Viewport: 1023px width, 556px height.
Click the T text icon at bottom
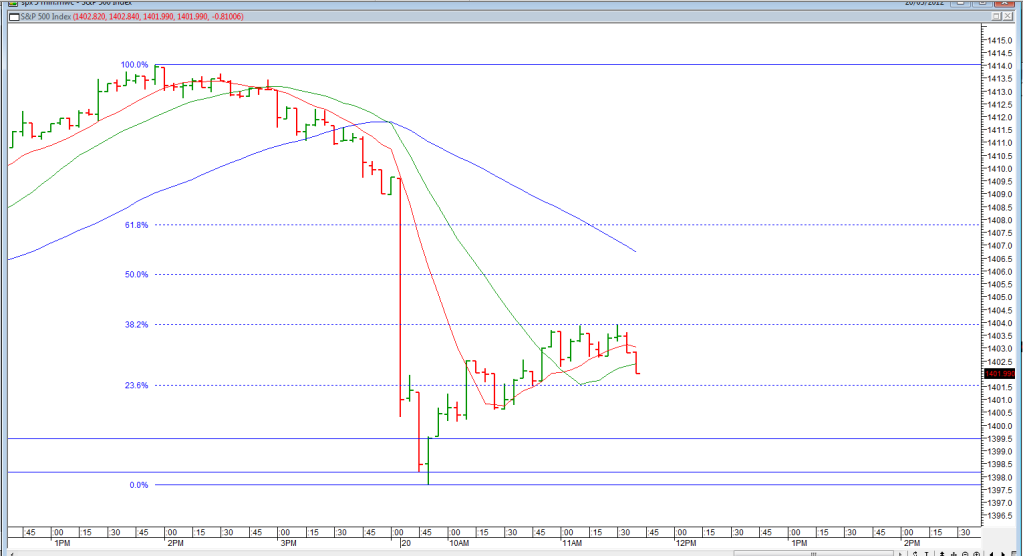(x=926, y=553)
